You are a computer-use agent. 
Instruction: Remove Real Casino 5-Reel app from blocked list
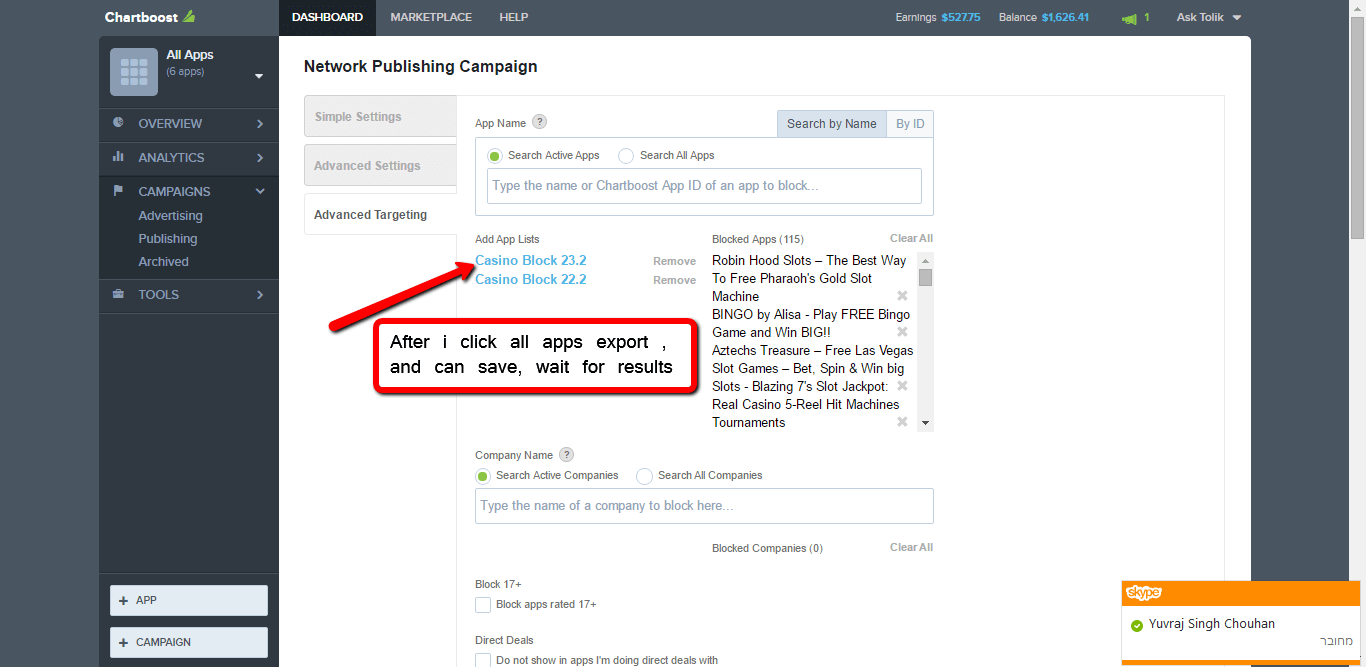pos(902,422)
